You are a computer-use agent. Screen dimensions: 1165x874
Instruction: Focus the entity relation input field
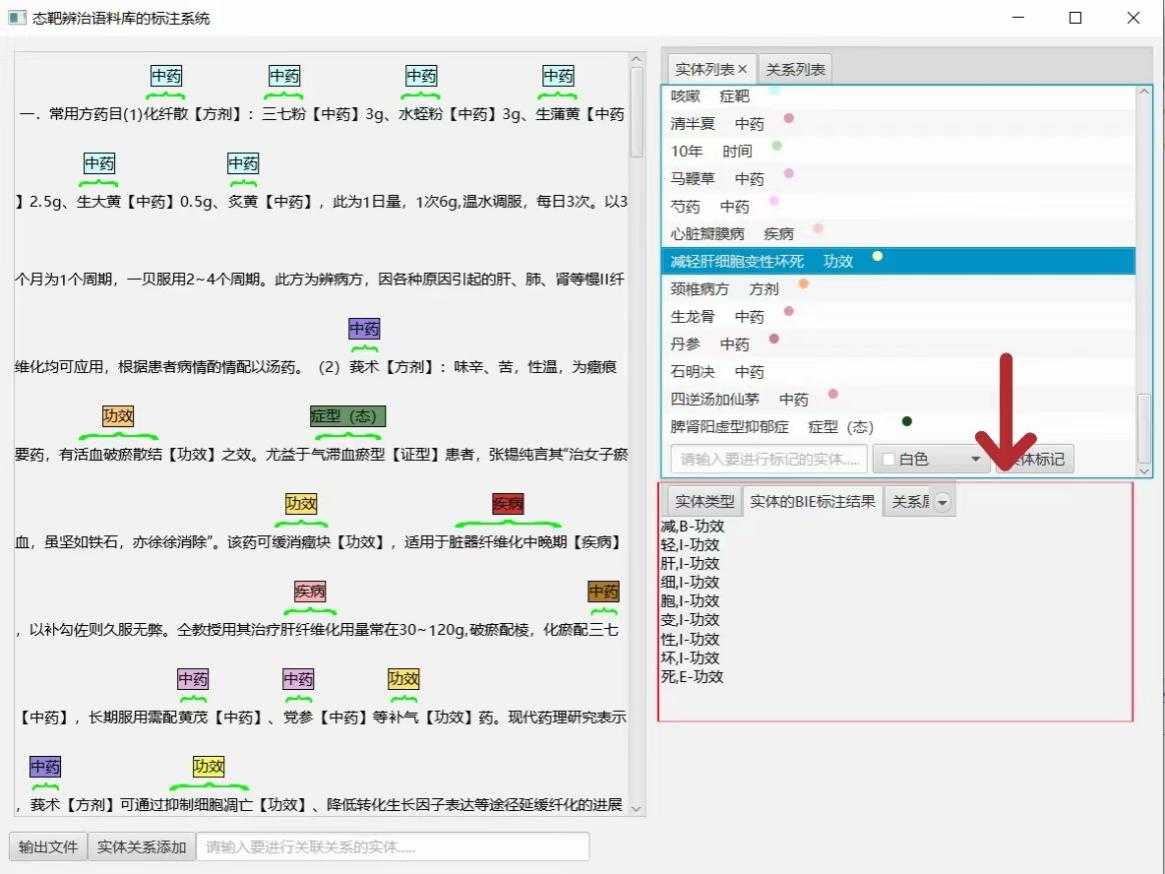click(392, 847)
